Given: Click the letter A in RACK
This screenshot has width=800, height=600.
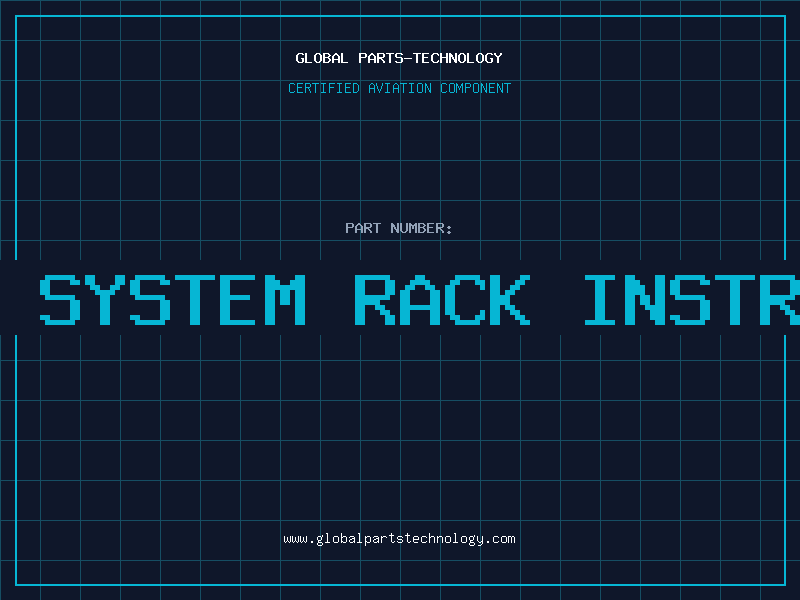Looking at the screenshot, I should click(x=420, y=300).
